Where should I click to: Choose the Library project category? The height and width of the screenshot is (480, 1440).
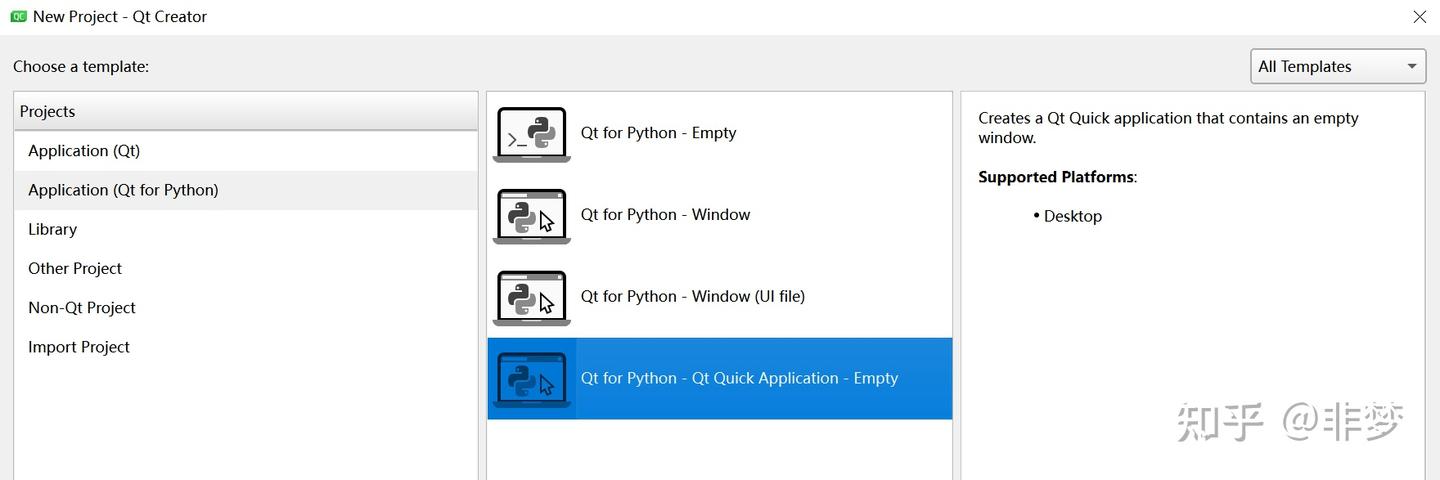point(246,229)
